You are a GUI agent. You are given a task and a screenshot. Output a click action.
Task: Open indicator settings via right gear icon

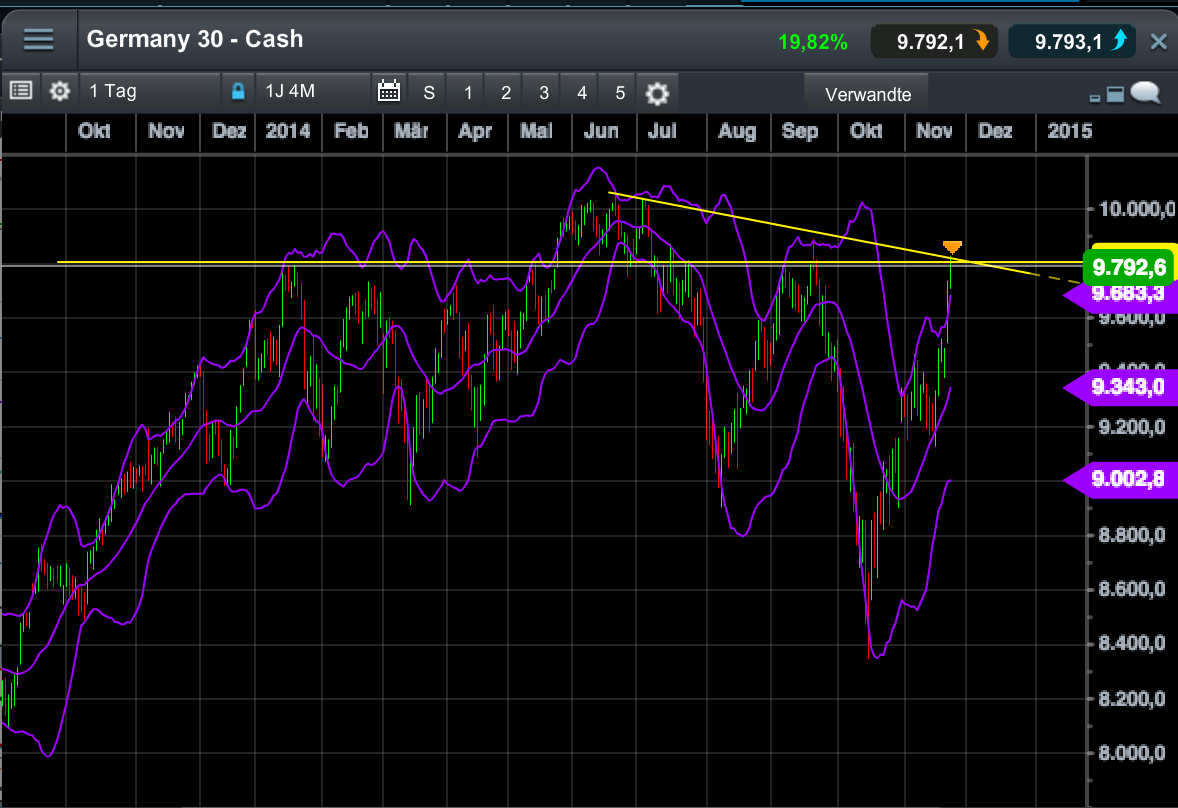click(657, 91)
